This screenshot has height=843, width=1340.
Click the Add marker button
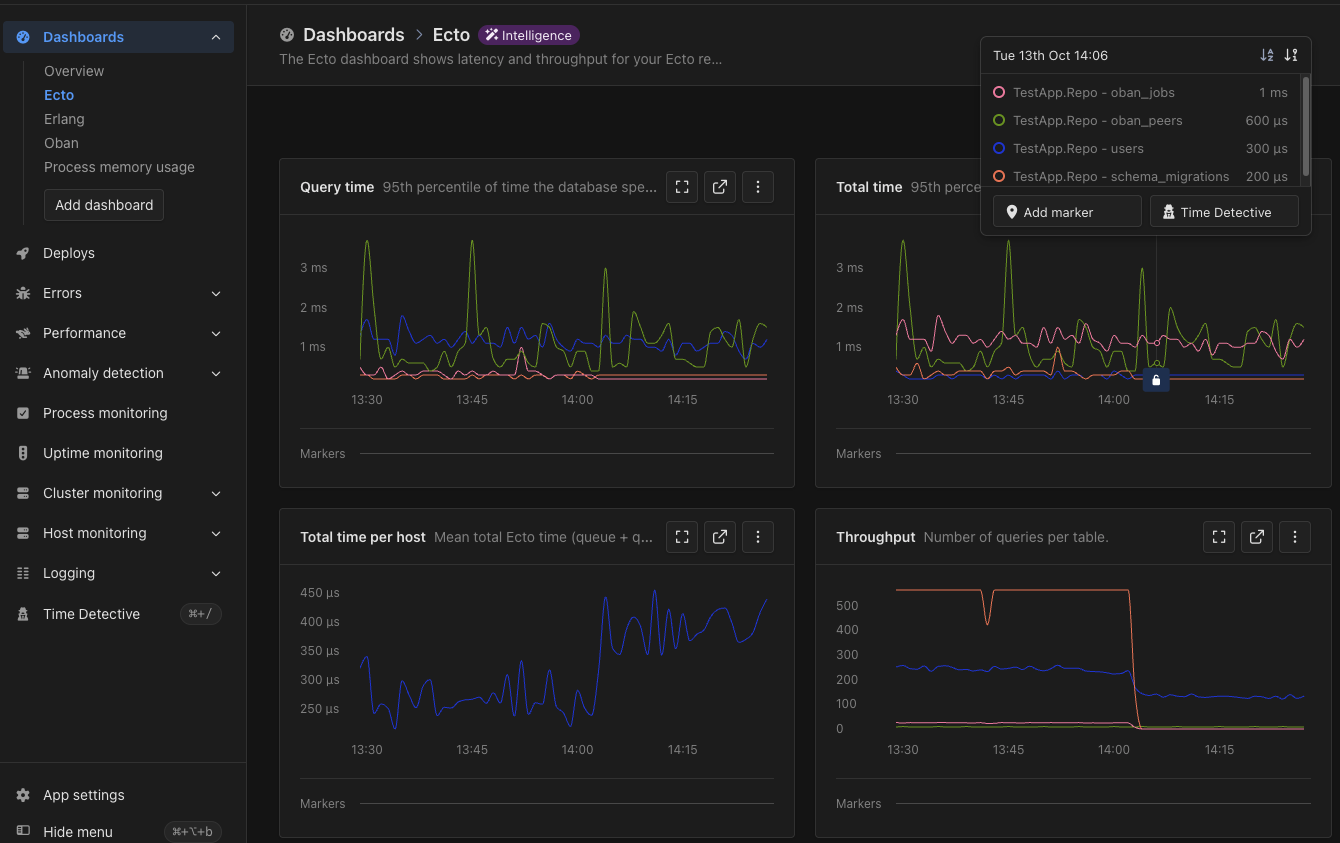pos(1067,212)
